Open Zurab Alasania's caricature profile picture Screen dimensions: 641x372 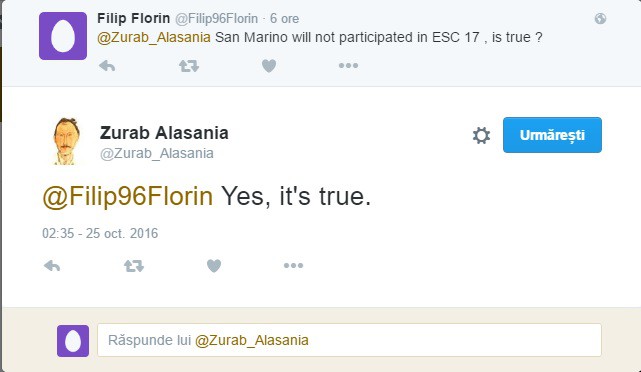click(66, 141)
